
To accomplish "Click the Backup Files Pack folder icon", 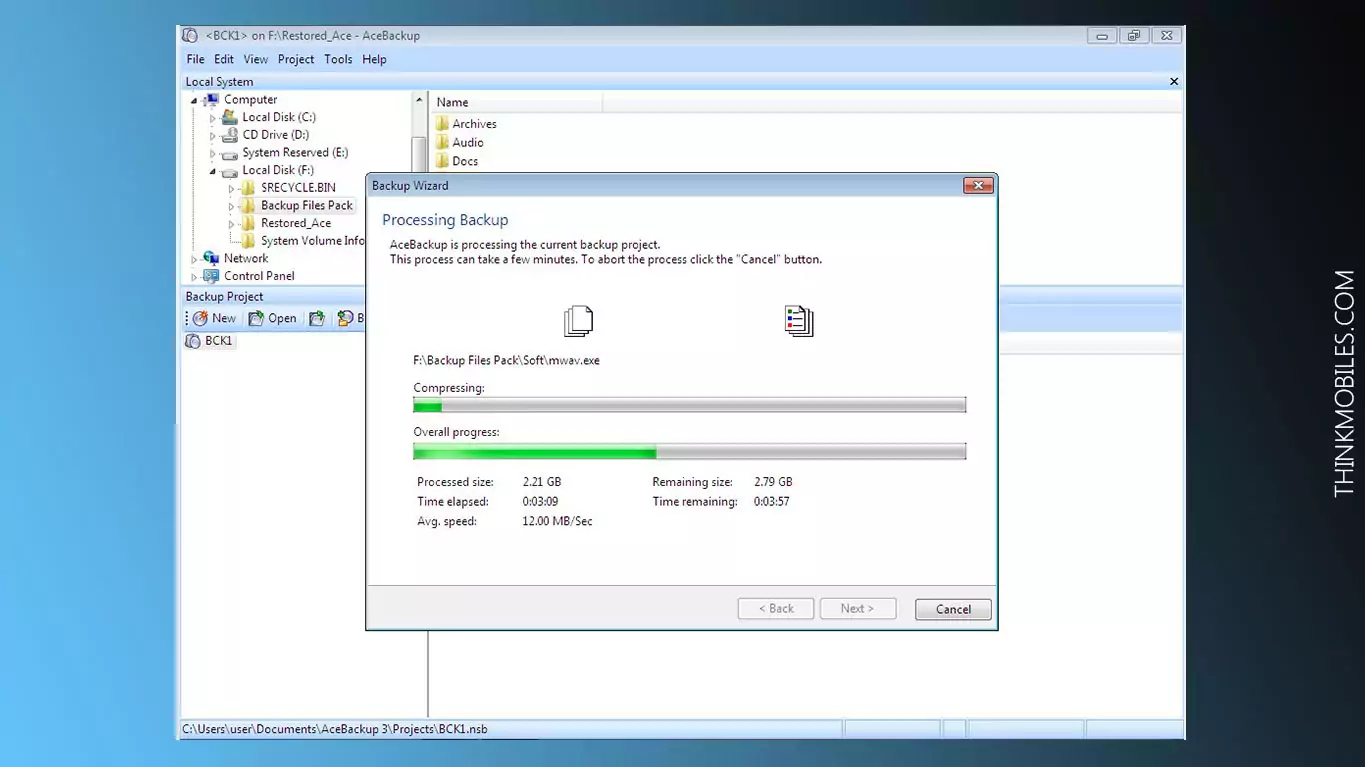I will (x=248, y=206).
